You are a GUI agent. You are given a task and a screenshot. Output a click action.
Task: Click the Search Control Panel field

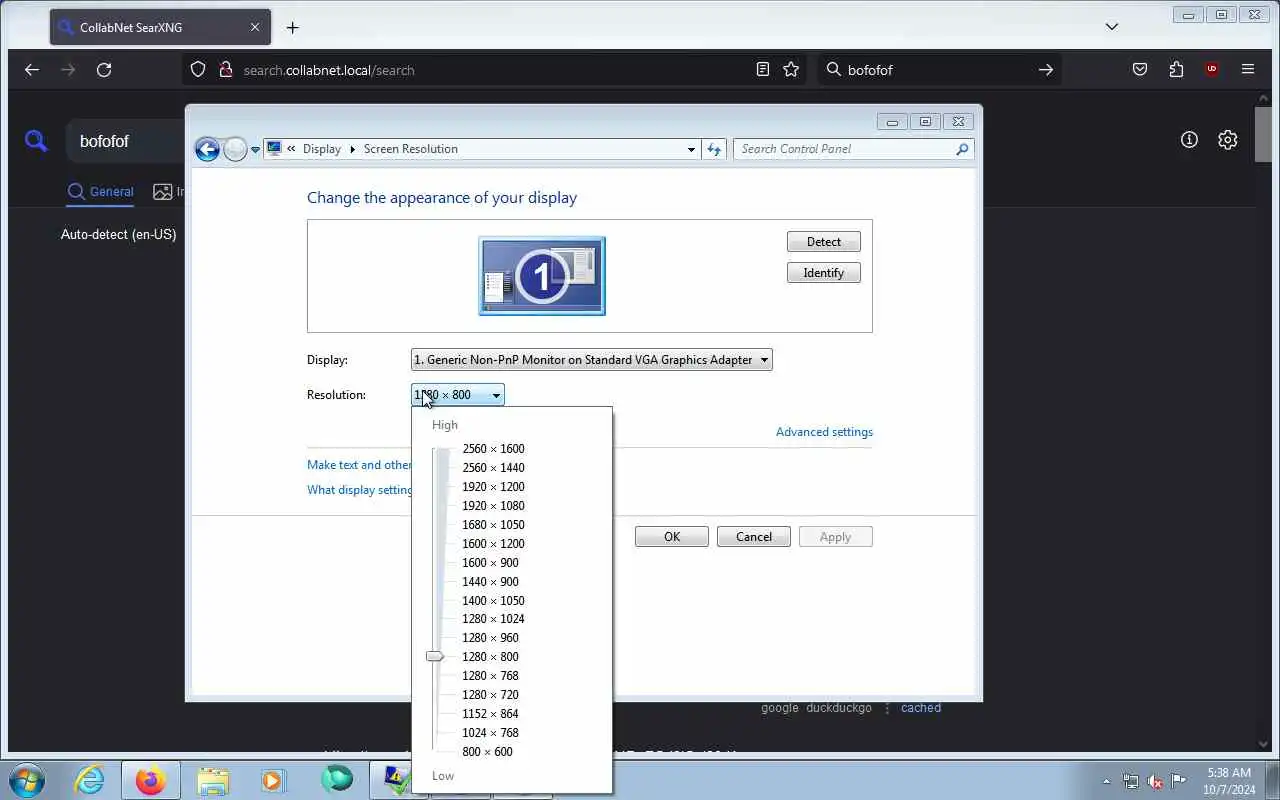coord(853,149)
